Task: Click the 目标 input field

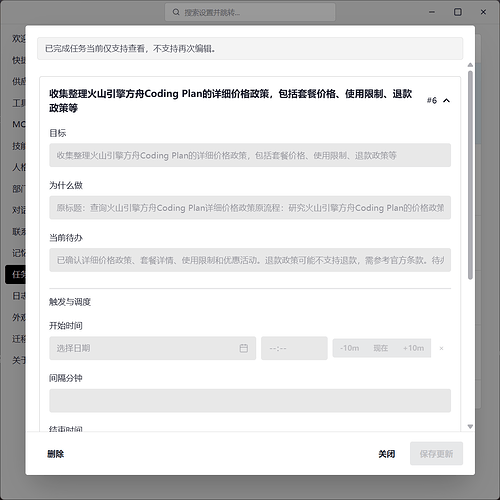Action: pos(250,155)
